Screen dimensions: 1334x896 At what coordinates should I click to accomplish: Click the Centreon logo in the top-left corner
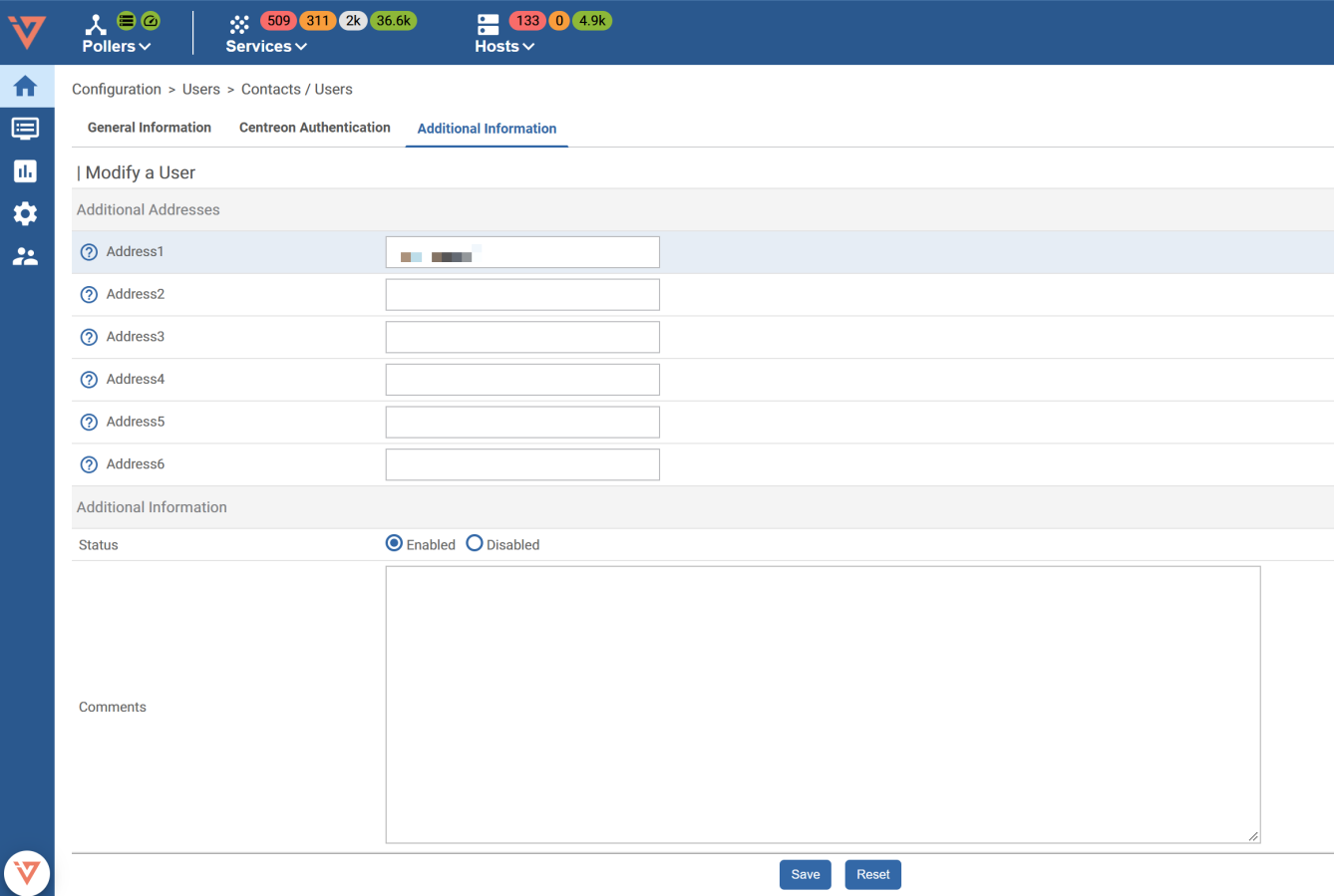tap(27, 32)
